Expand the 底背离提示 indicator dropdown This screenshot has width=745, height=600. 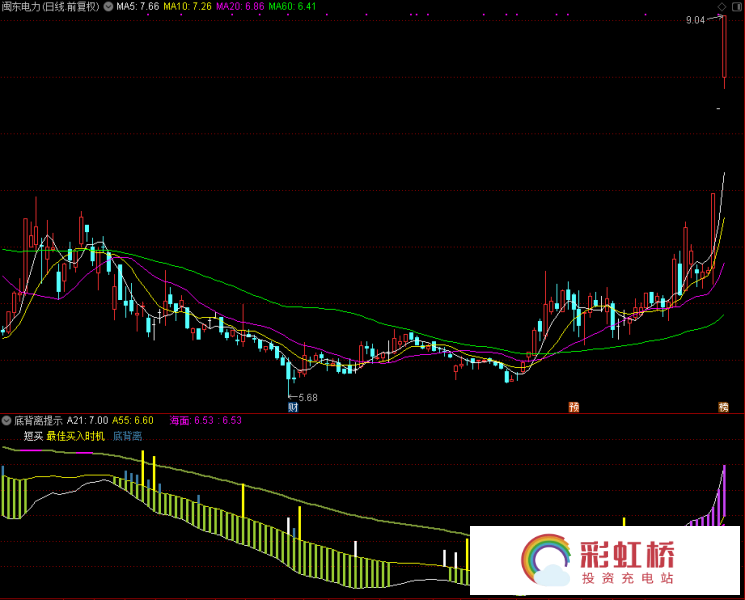point(6,420)
